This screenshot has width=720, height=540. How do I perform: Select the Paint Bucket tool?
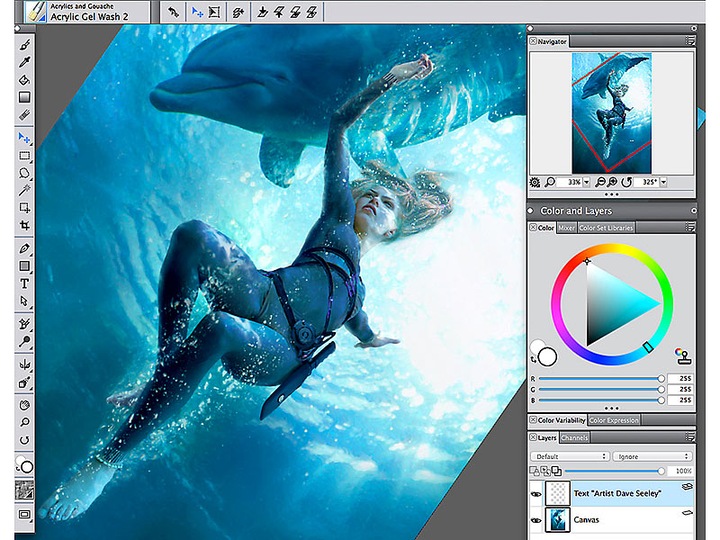click(x=25, y=79)
